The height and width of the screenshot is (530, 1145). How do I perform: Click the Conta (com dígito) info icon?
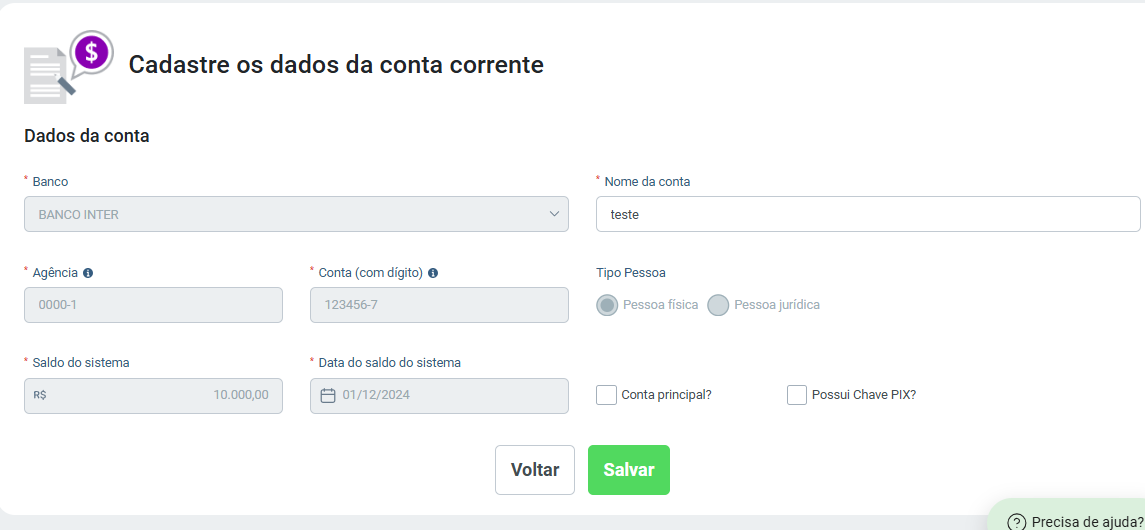tap(433, 273)
